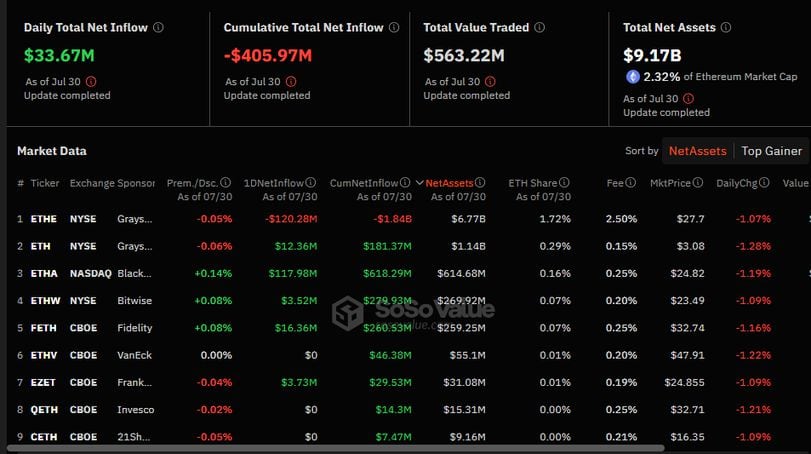Click the Ethereum logo icon next to 2.32%

click(633, 77)
